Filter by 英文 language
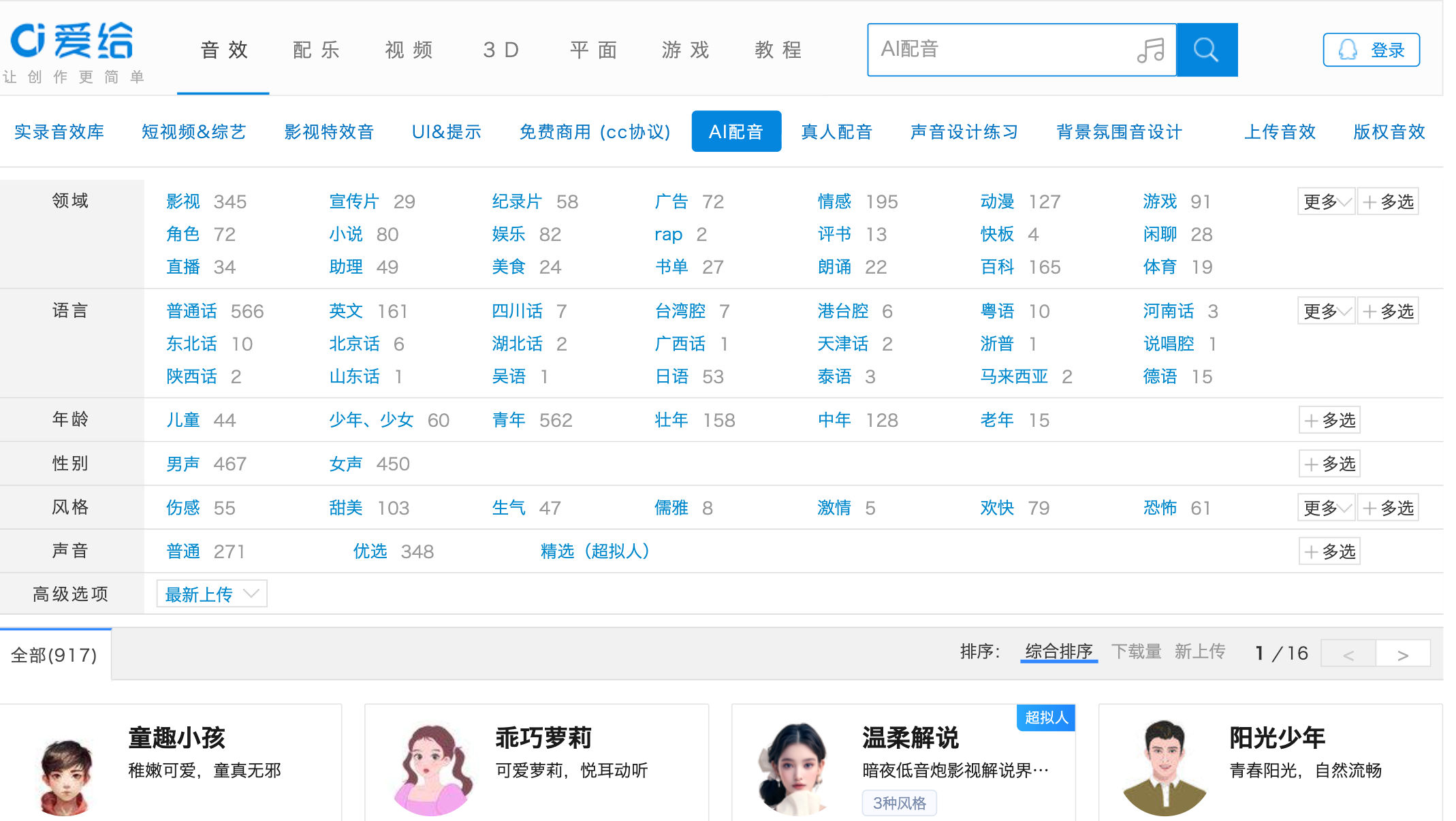 [346, 311]
